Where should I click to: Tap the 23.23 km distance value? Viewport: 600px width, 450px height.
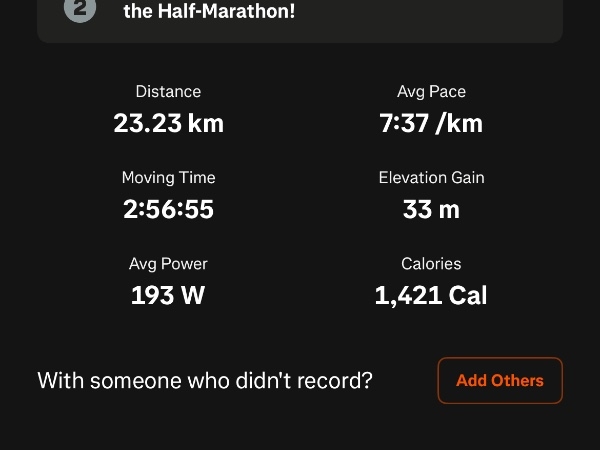coord(168,124)
